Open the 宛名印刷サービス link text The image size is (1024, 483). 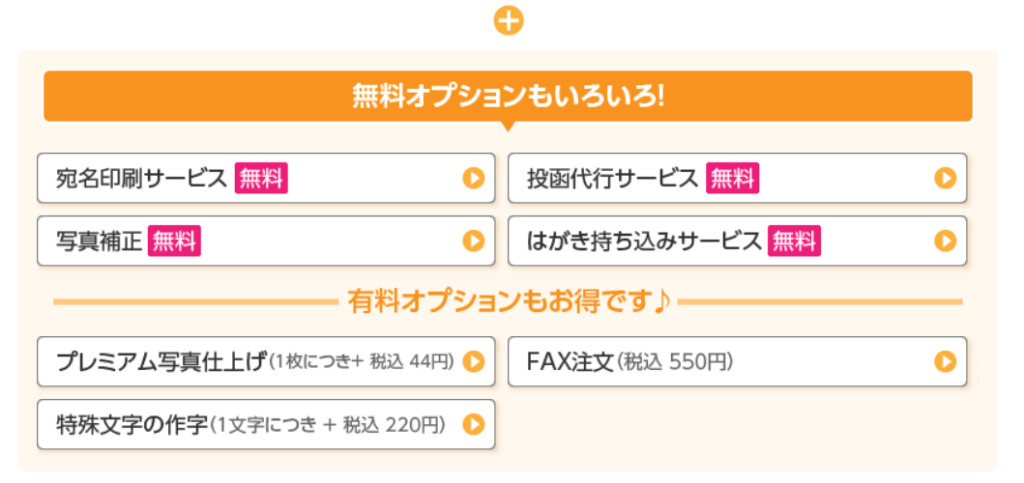click(142, 178)
